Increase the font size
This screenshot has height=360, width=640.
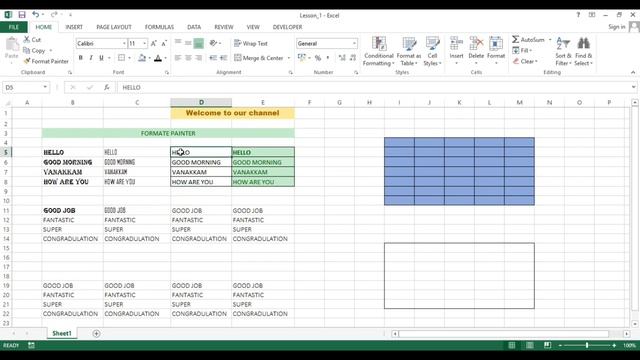154,43
